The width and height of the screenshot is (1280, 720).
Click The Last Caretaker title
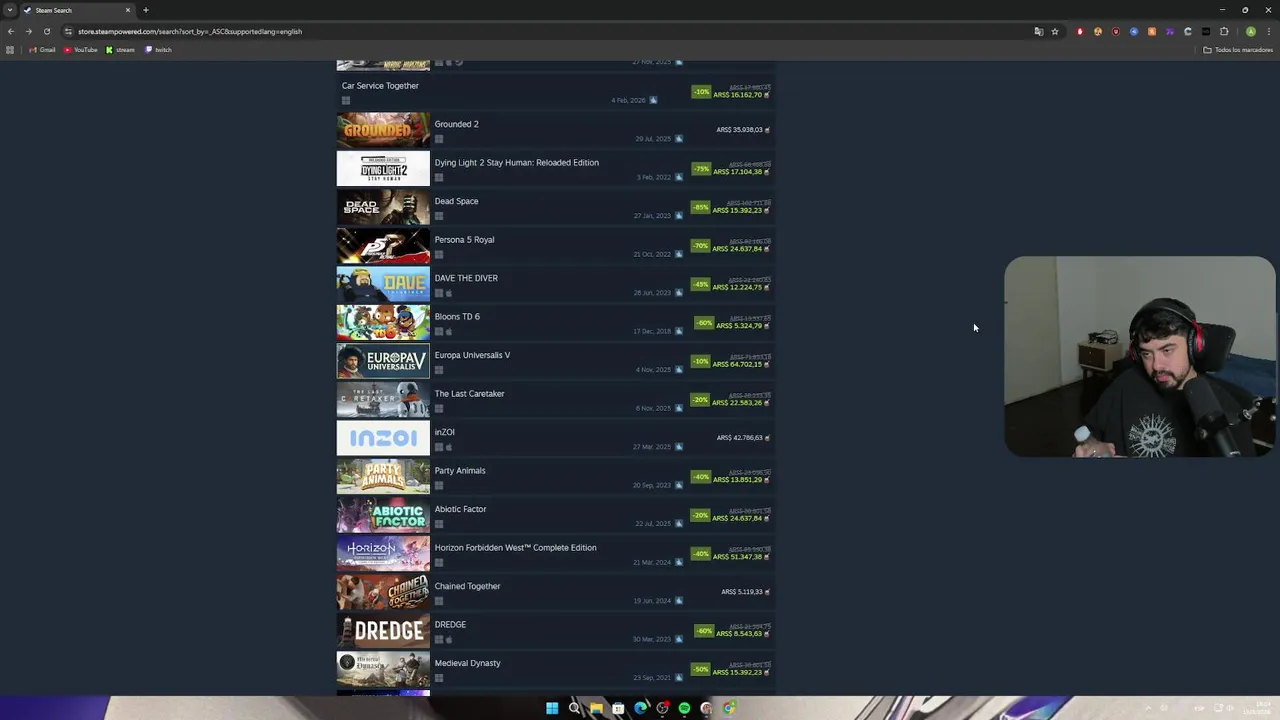point(469,394)
